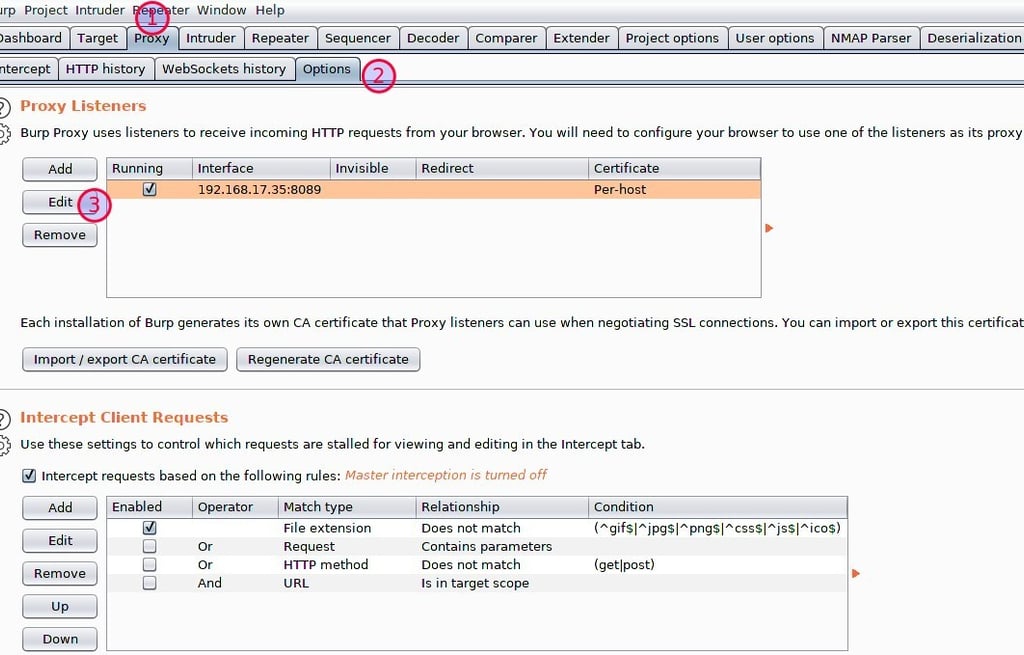Switch to the Comparer tab
1024x655 pixels.
(x=506, y=38)
